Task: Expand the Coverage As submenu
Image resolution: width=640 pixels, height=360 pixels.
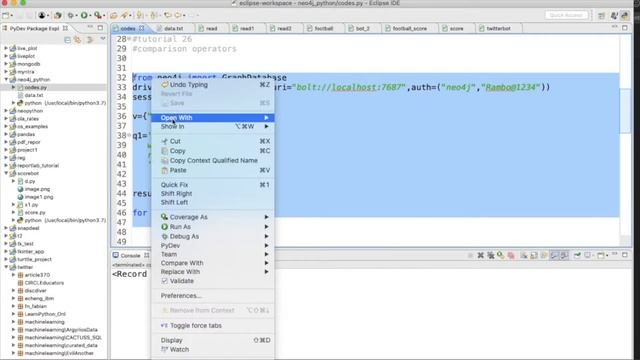Action: point(213,217)
